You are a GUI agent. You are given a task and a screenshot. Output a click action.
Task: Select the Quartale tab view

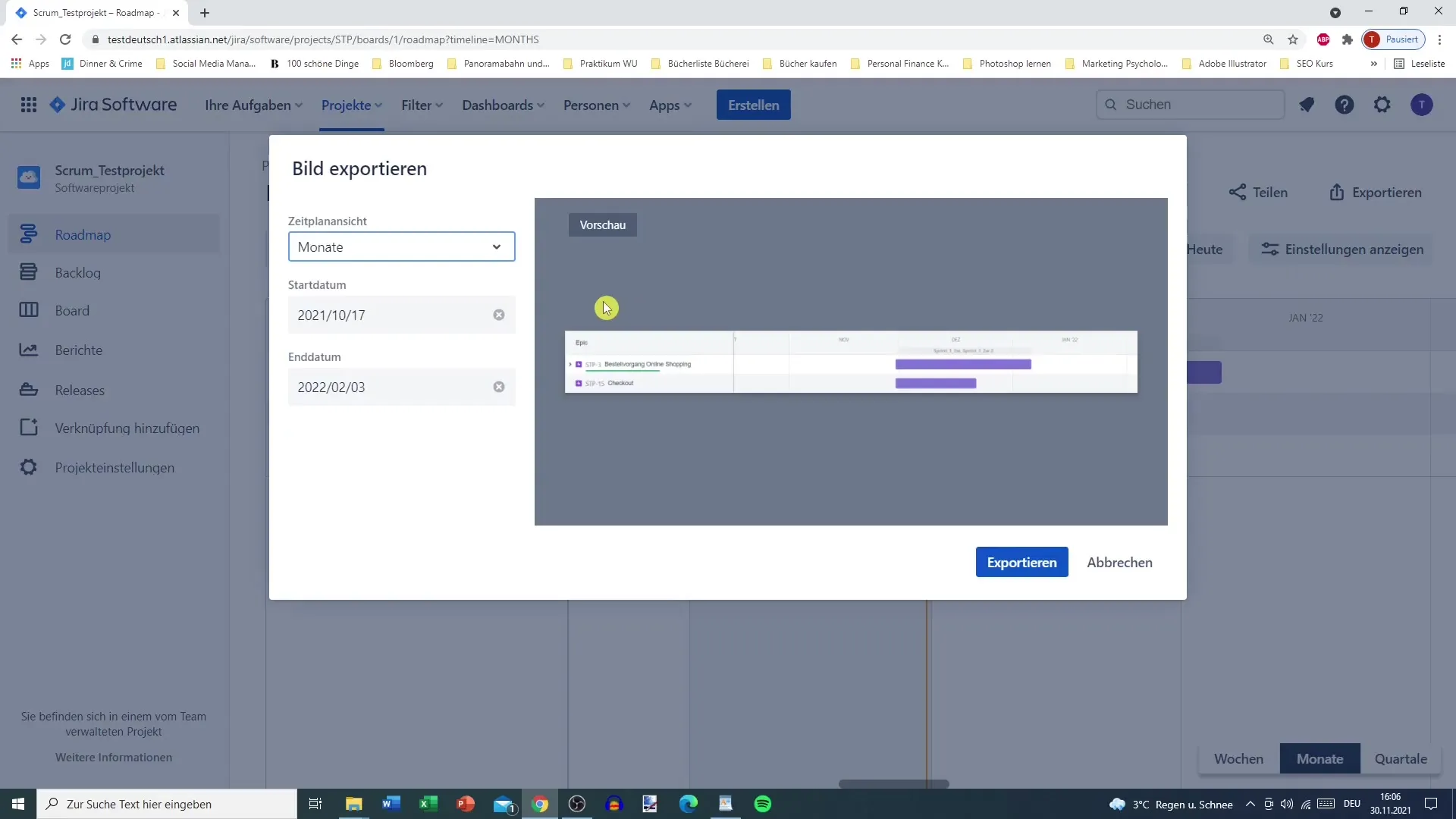(1401, 758)
